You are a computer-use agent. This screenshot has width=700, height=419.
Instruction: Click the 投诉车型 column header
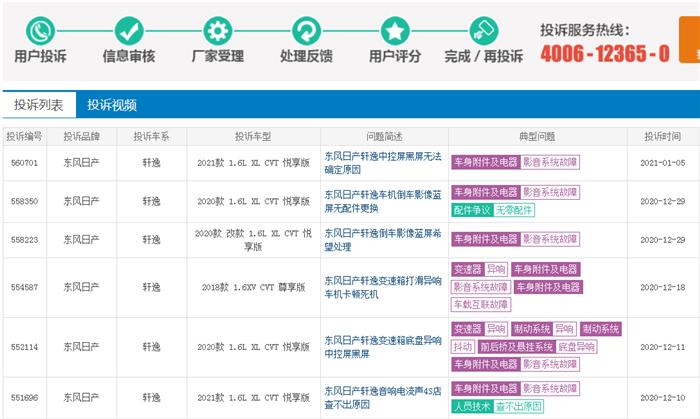[x=253, y=137]
